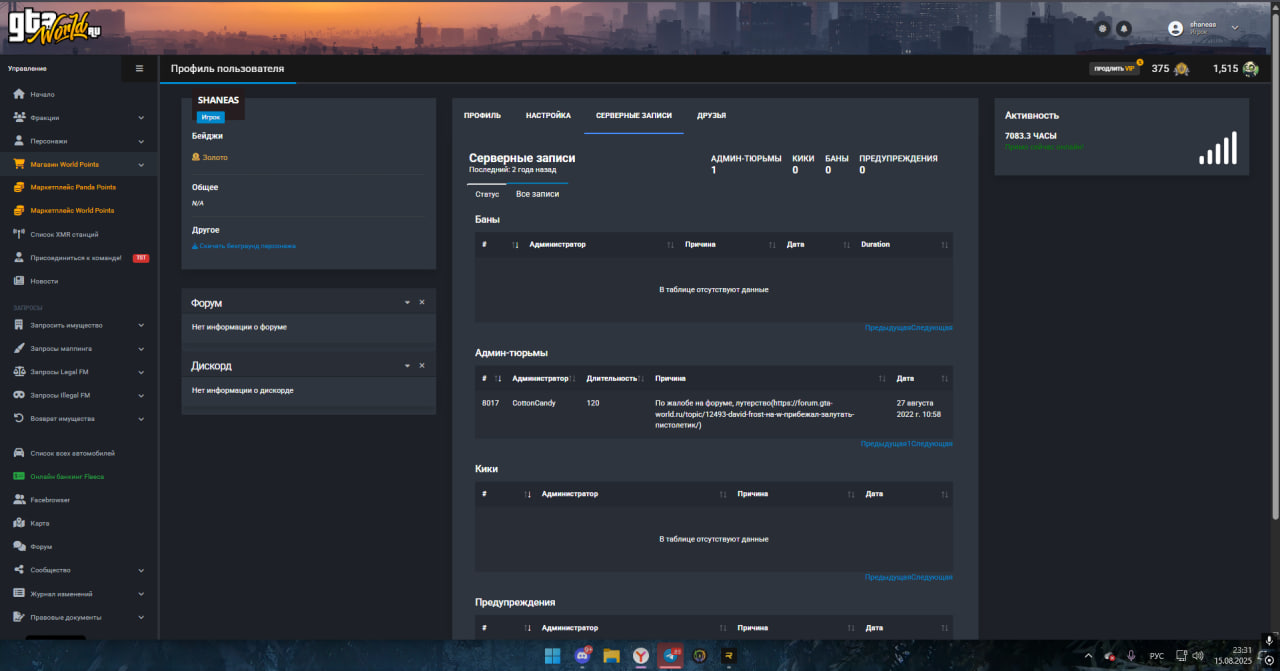1280x671 pixels.
Task: Open Yandex Browser from the taskbar
Action: [x=641, y=656]
